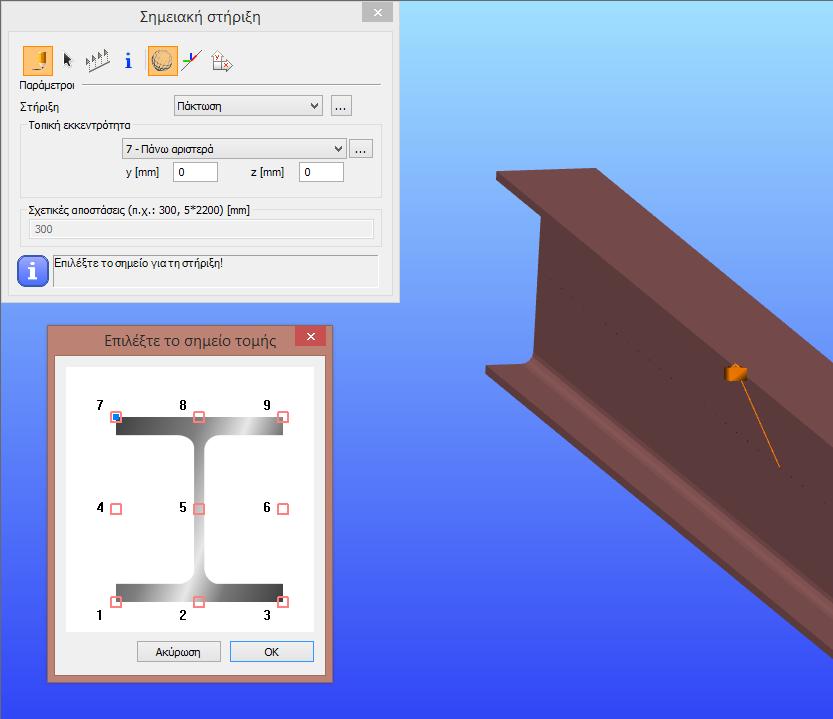Click the relative distances field showing 300

201,229
